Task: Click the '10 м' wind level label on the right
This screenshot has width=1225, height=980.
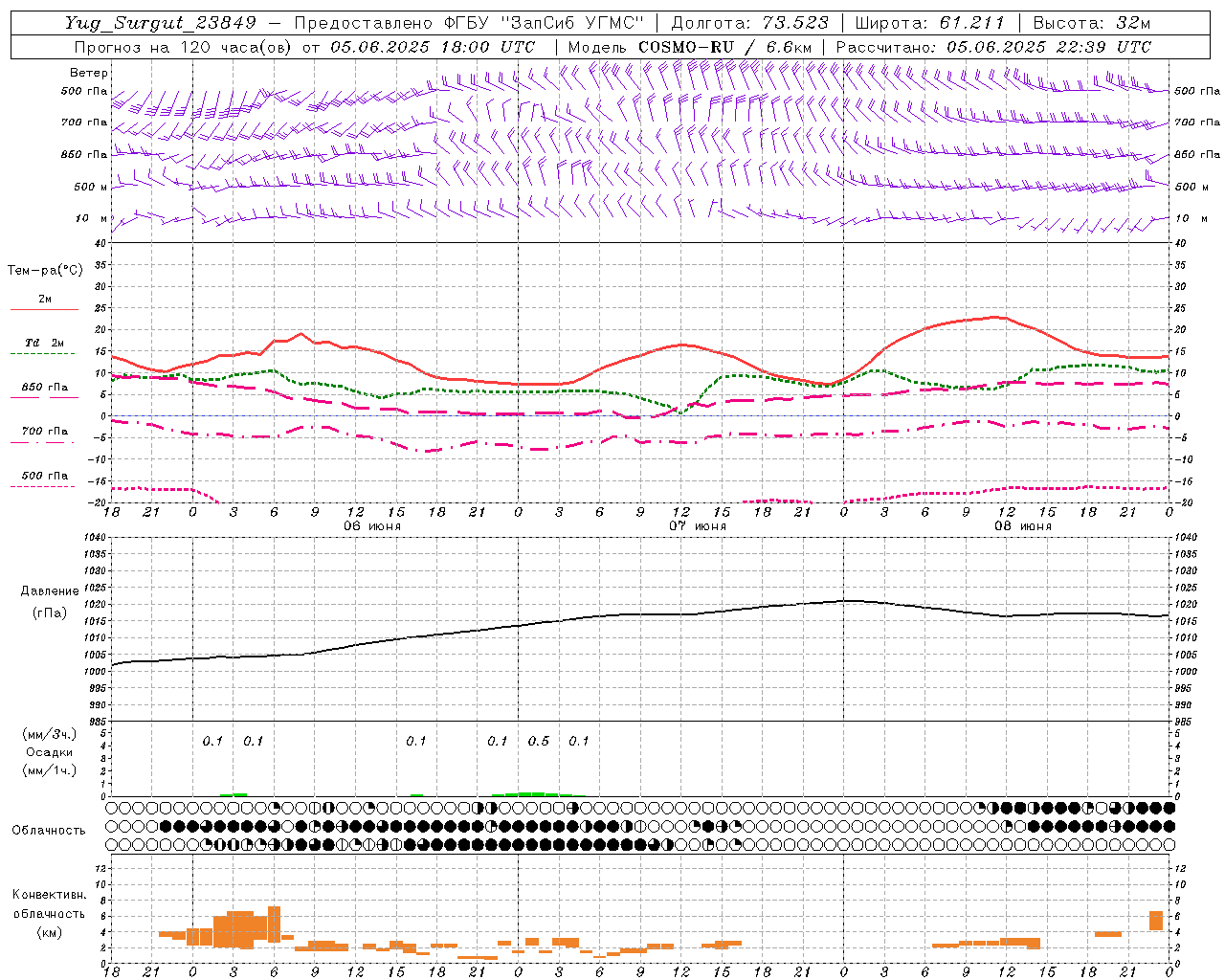Action: pyautogui.click(x=1192, y=218)
